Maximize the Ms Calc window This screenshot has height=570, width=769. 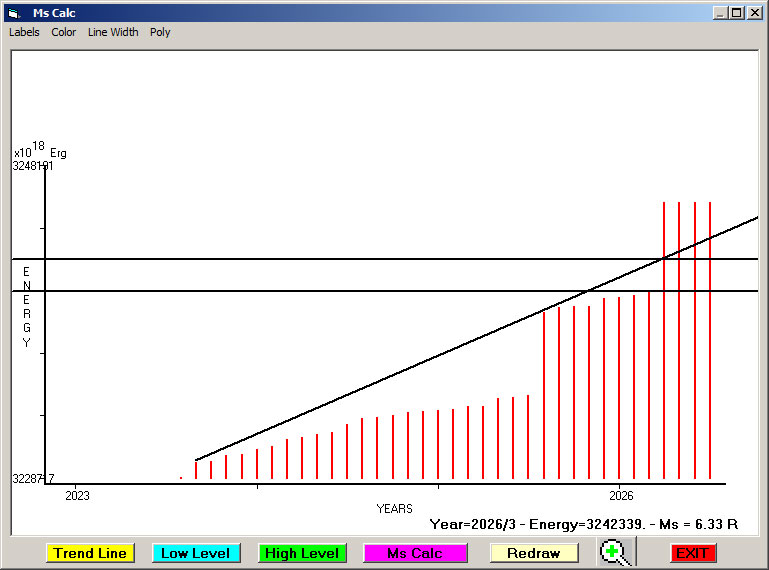737,13
